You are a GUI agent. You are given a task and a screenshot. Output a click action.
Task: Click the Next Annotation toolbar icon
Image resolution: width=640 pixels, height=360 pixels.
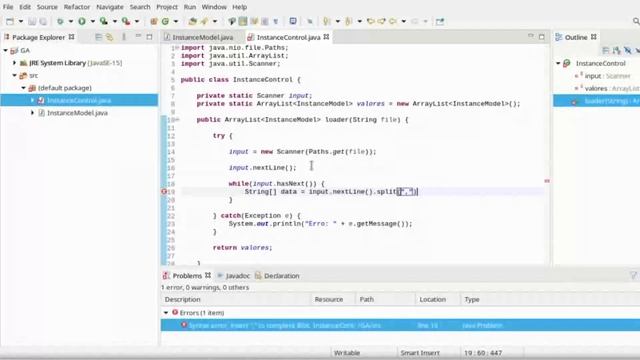click(x=327, y=21)
